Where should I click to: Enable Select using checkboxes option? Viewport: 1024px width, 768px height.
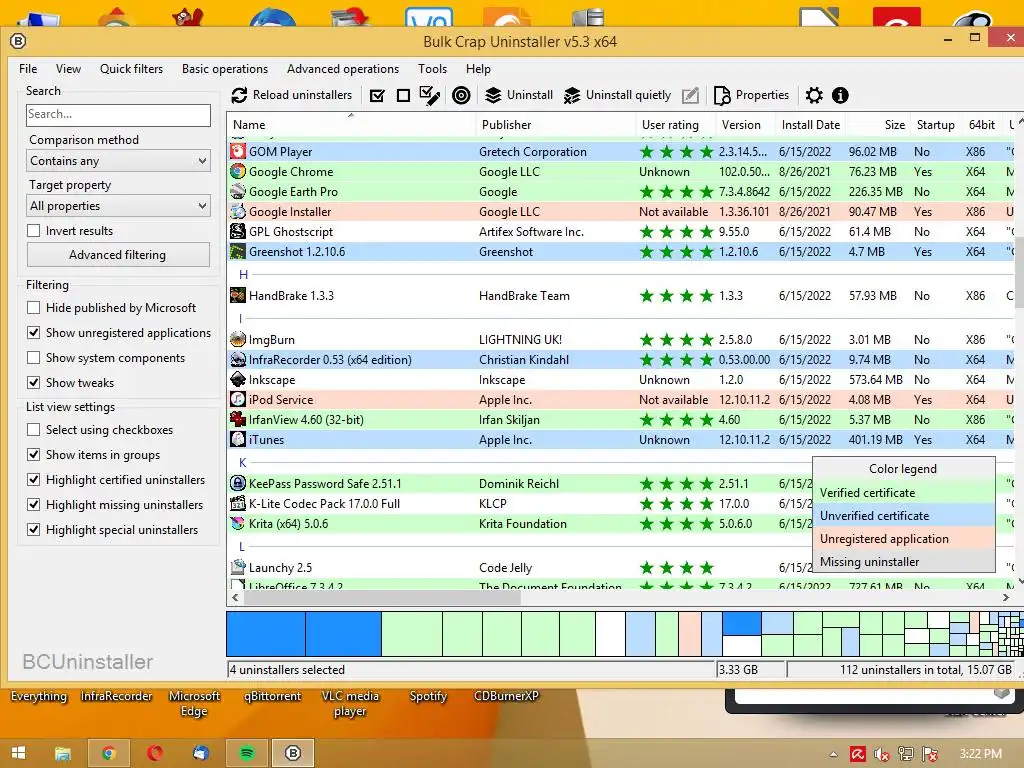(33, 430)
